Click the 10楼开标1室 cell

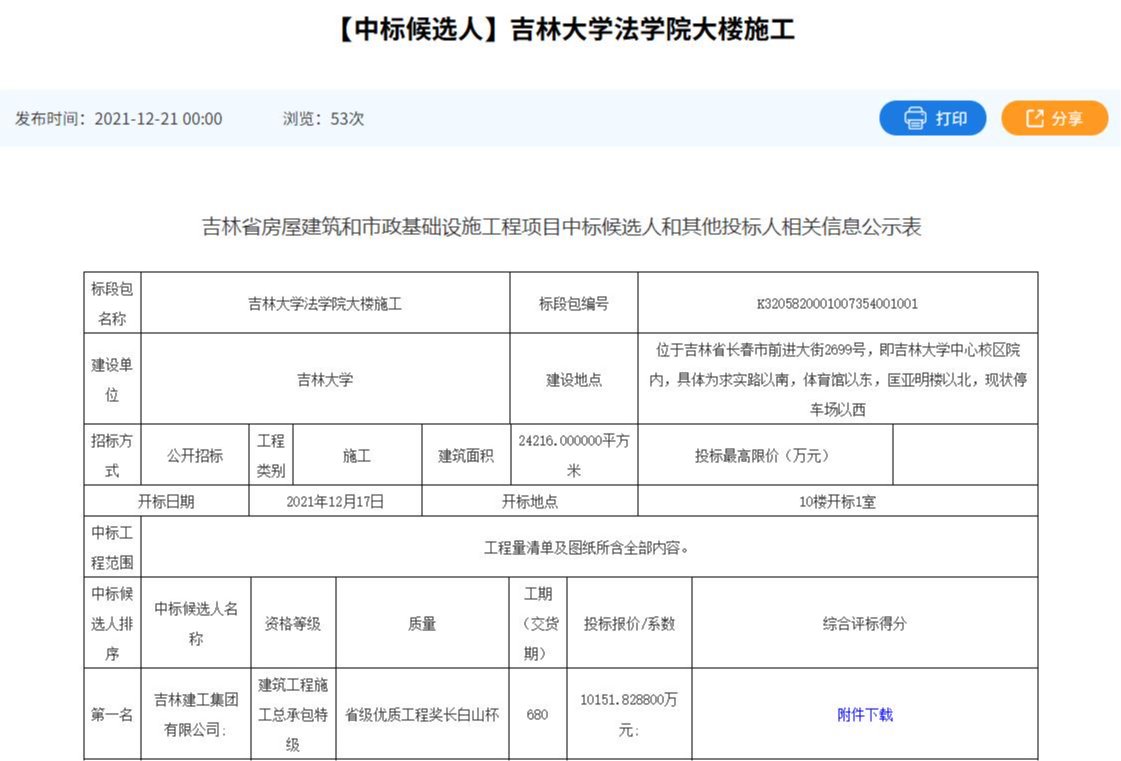click(x=837, y=501)
